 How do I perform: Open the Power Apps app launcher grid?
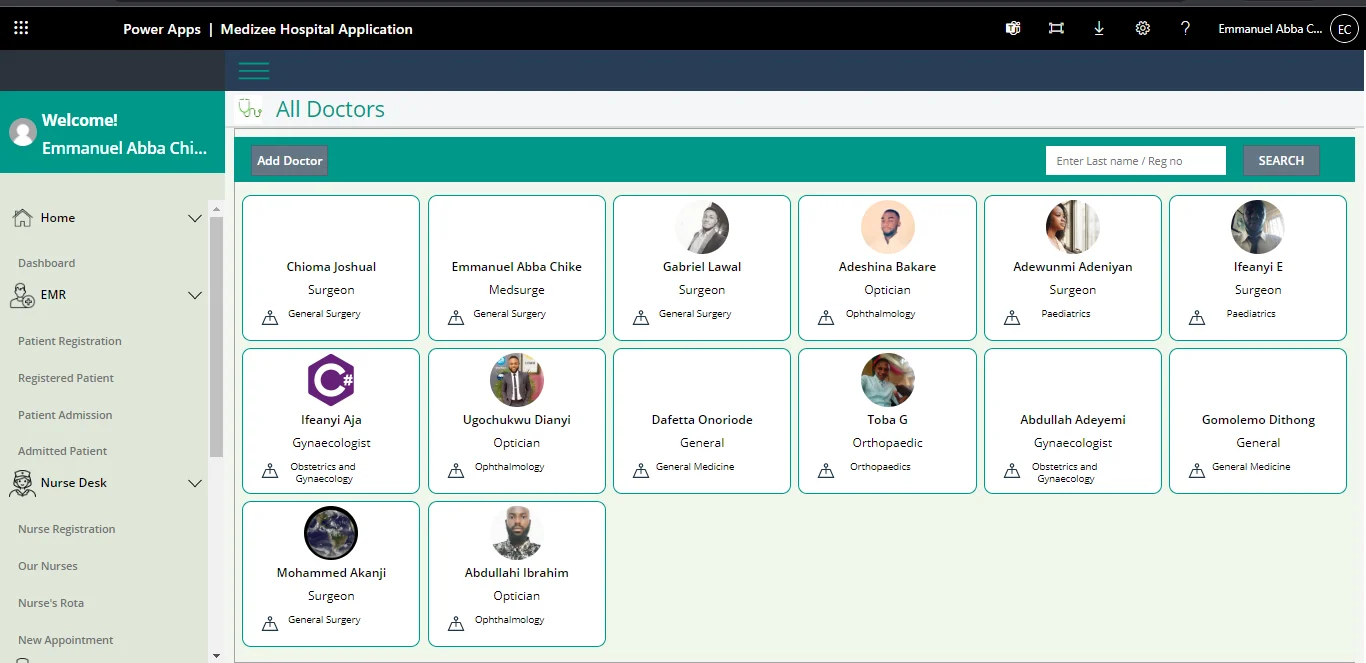tap(21, 29)
